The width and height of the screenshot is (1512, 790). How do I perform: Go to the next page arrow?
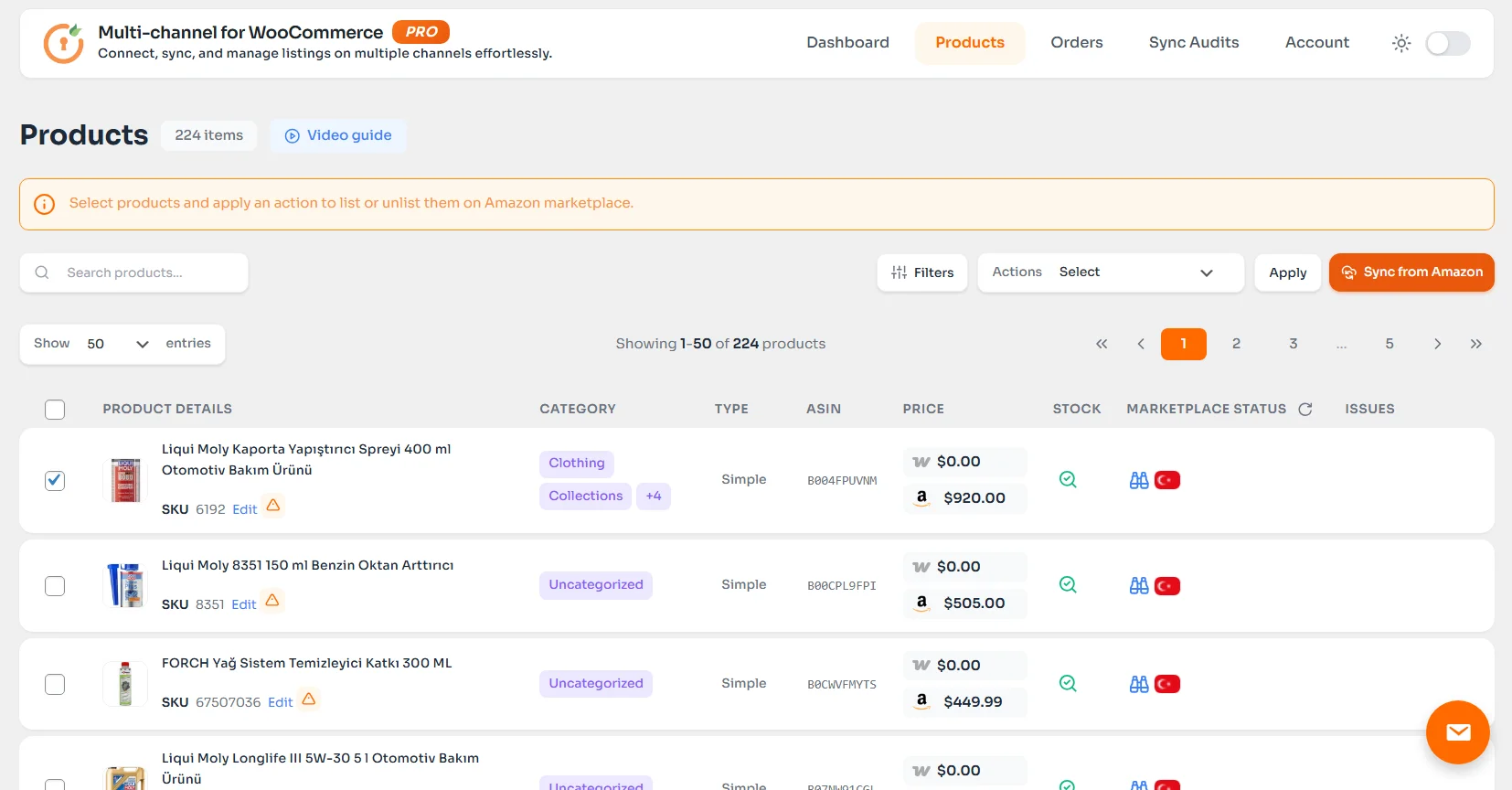click(1438, 344)
